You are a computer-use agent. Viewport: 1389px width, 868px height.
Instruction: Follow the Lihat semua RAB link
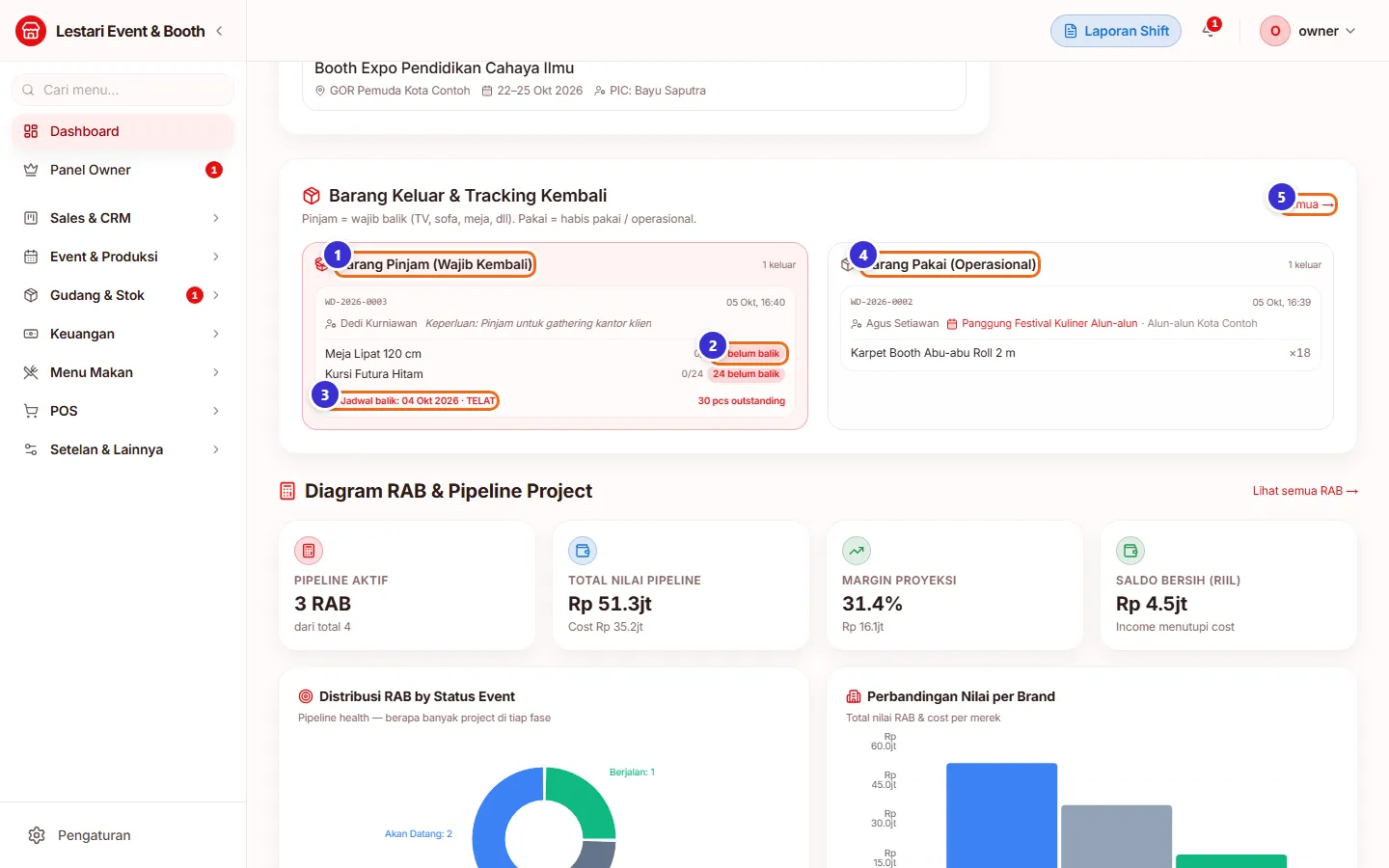coord(1305,491)
